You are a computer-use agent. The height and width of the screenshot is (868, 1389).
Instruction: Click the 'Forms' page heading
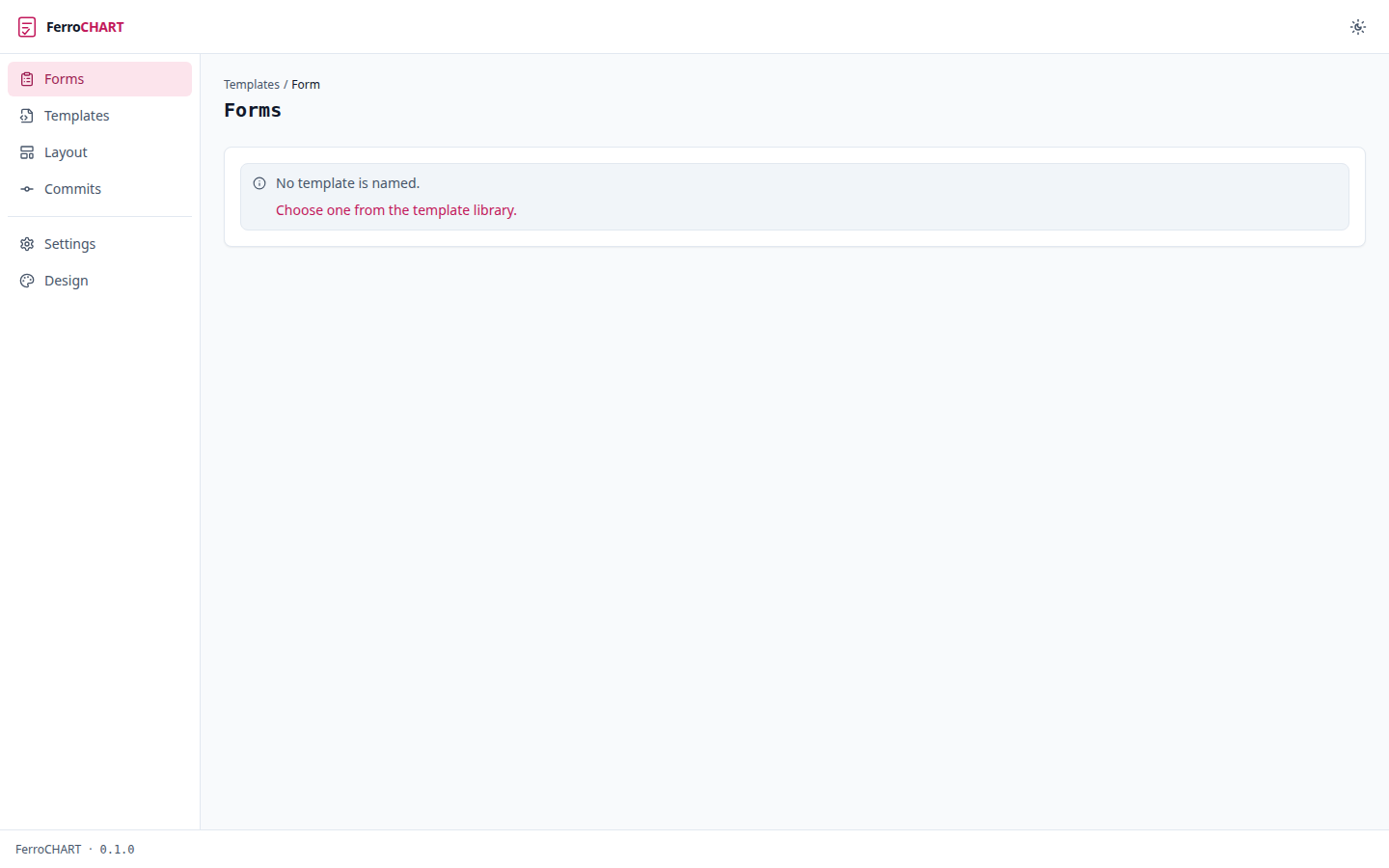(x=253, y=110)
